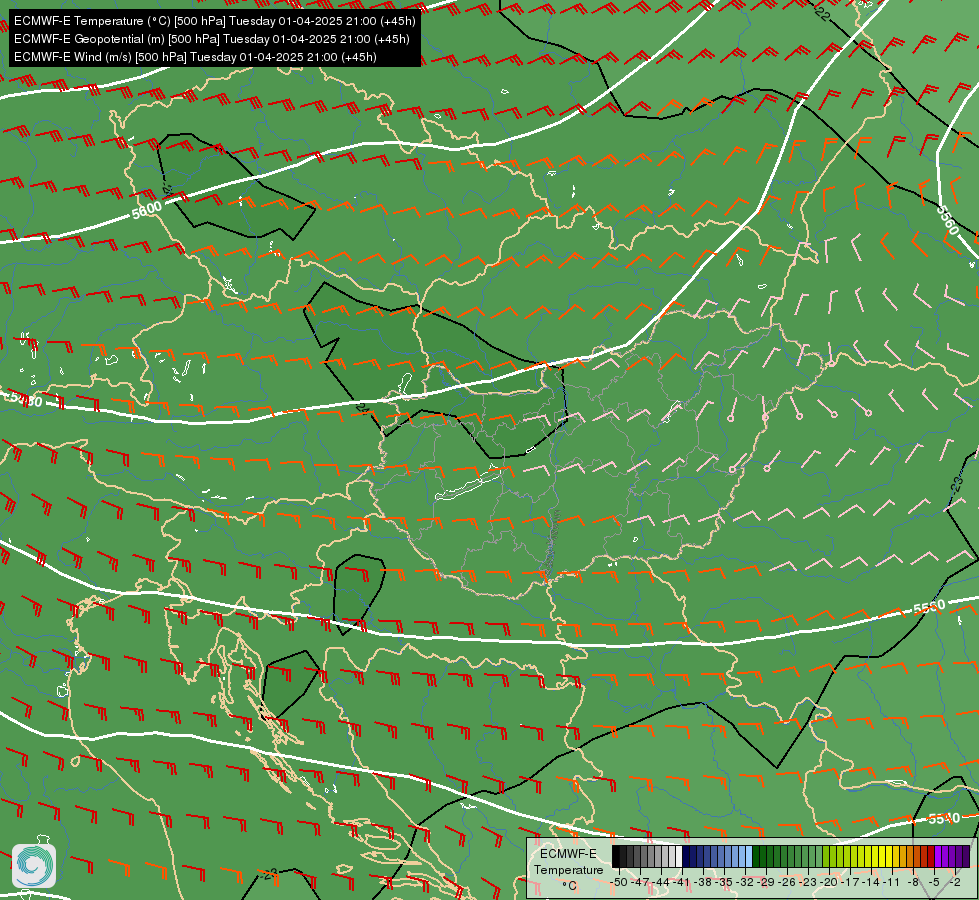The height and width of the screenshot is (900, 979).
Task: Click the -50 tick label on colorbar
Action: coord(619,882)
